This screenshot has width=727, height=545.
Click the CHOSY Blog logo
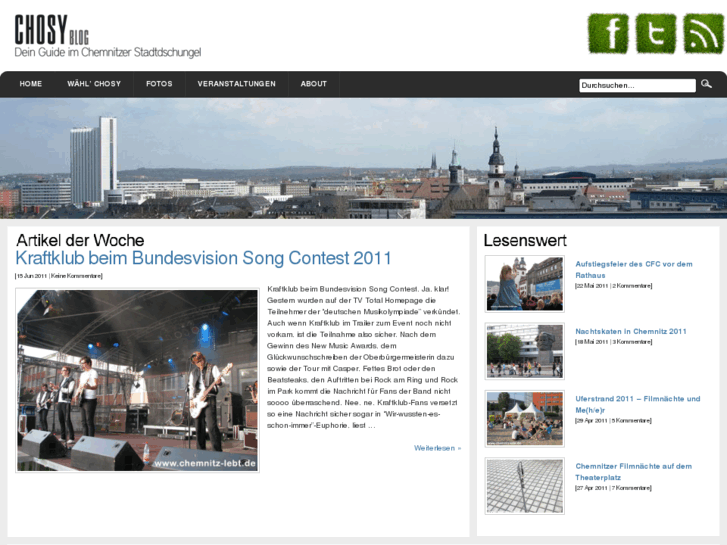tap(51, 30)
